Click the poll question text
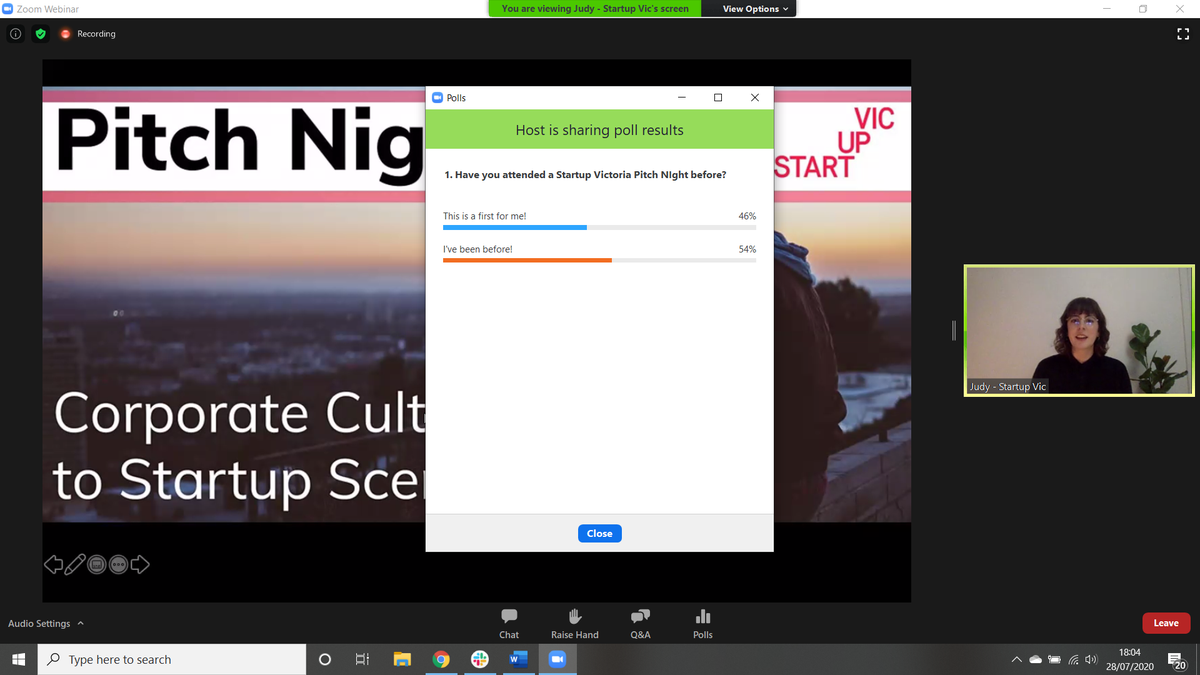 pyautogui.click(x=585, y=175)
